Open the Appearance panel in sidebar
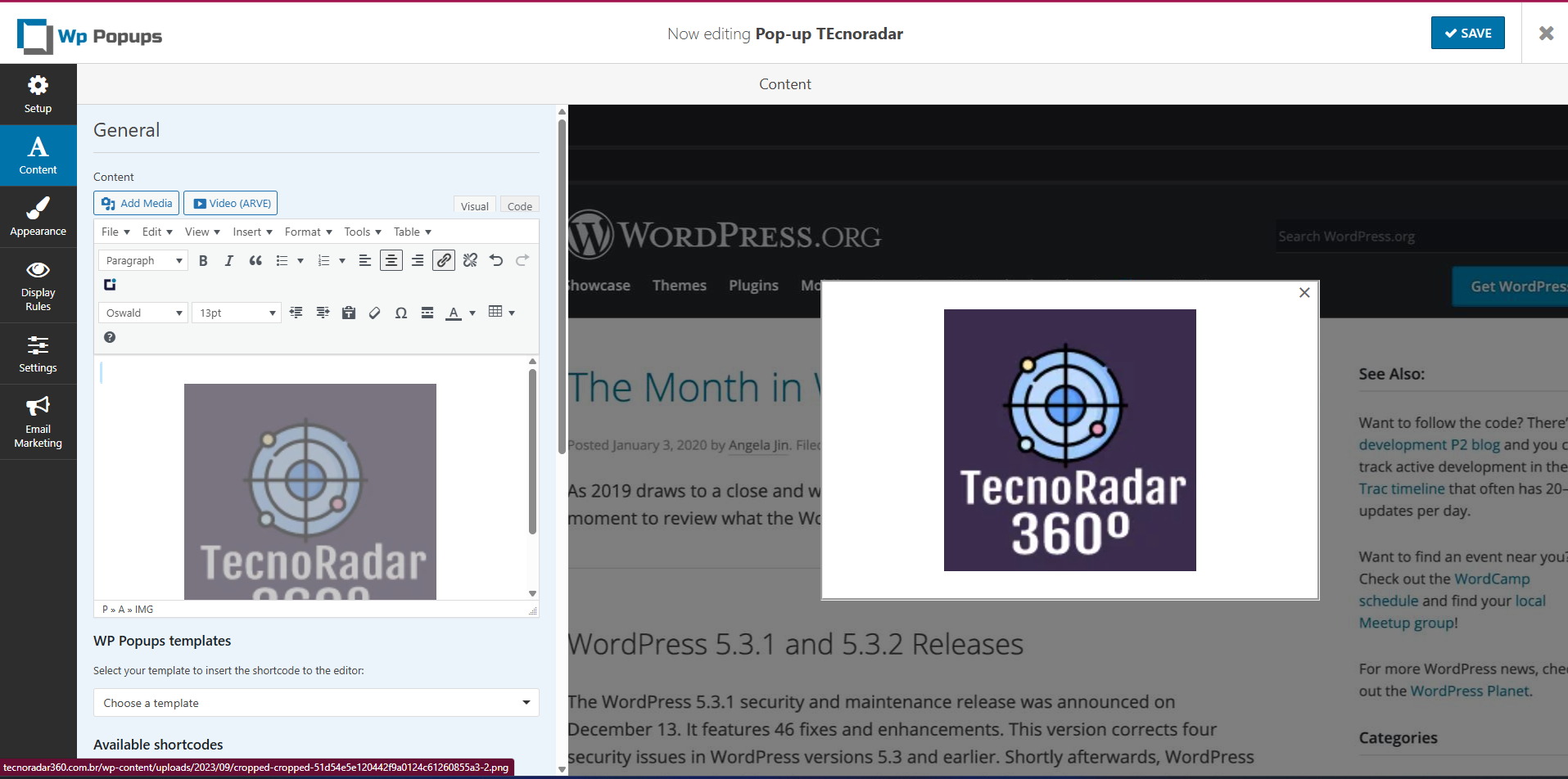This screenshot has height=779, width=1568. coord(38,217)
